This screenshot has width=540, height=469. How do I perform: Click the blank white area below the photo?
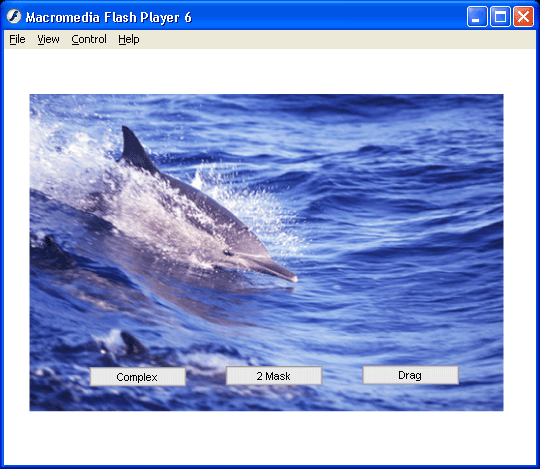tap(269, 437)
